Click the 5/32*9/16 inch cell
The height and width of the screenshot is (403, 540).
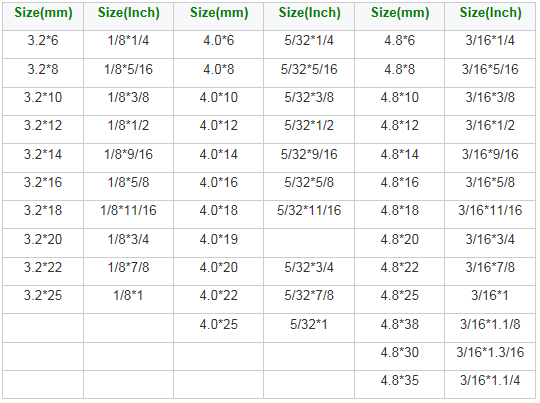(309, 158)
